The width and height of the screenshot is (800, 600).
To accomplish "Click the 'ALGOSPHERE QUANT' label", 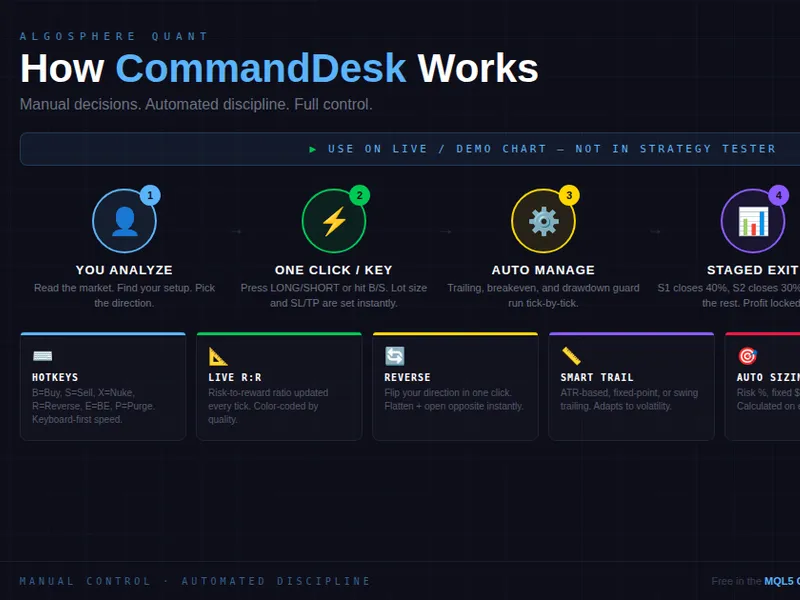I will coord(114,36).
